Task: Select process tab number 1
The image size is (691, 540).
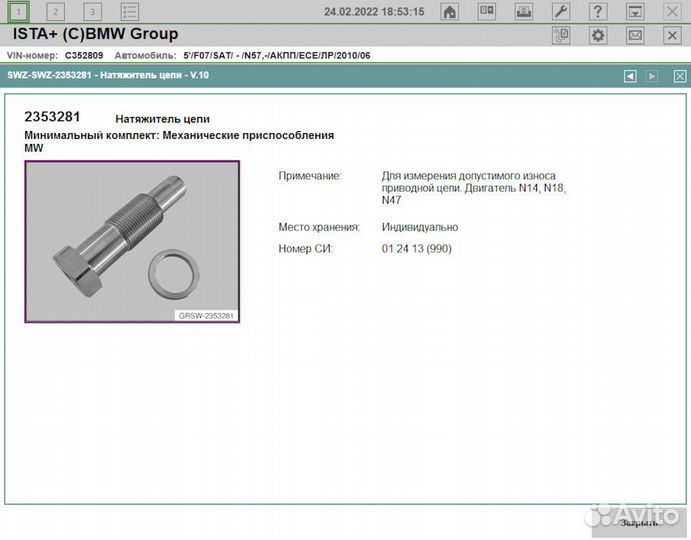Action: [x=19, y=11]
